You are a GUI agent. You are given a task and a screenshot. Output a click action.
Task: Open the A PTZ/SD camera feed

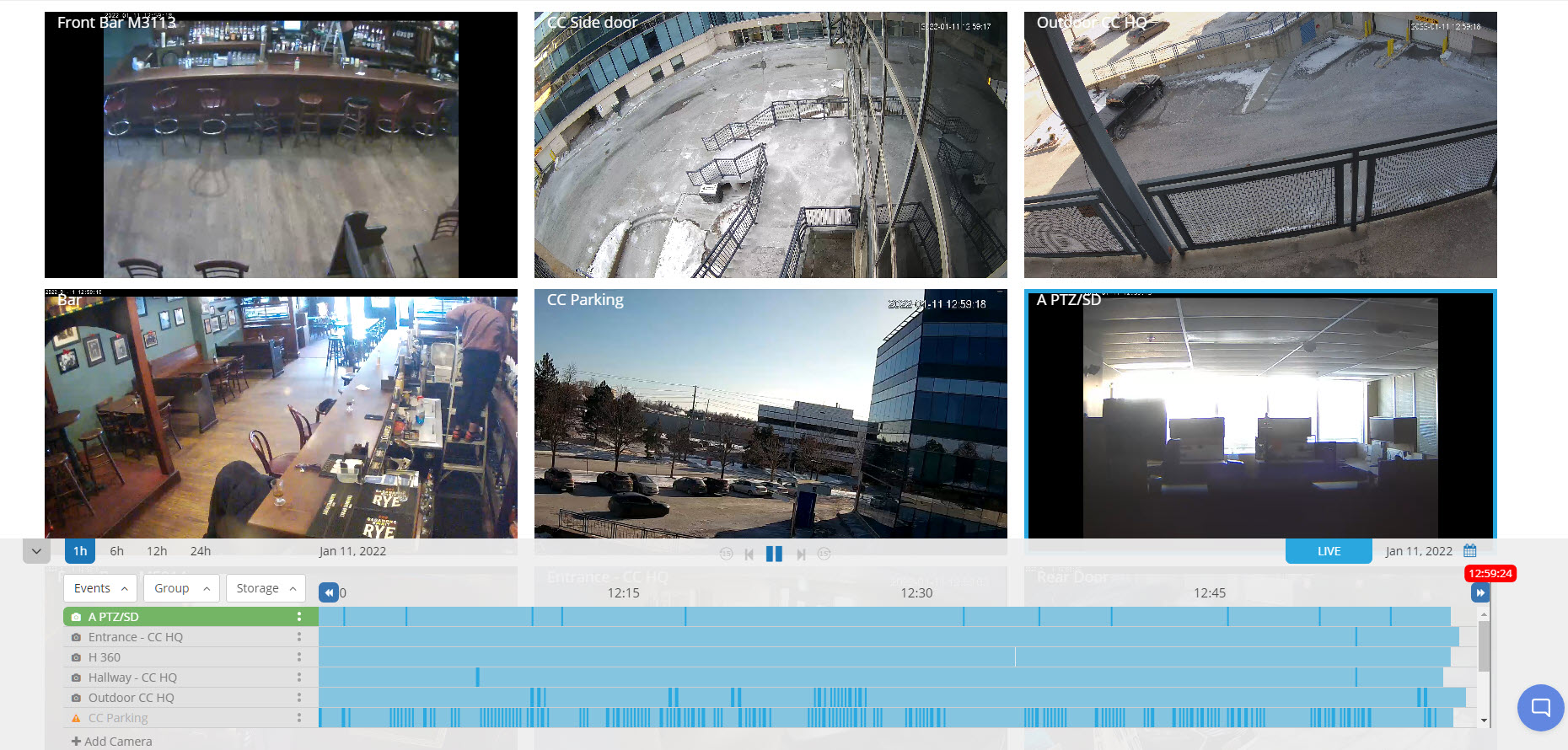pyautogui.click(x=1260, y=414)
